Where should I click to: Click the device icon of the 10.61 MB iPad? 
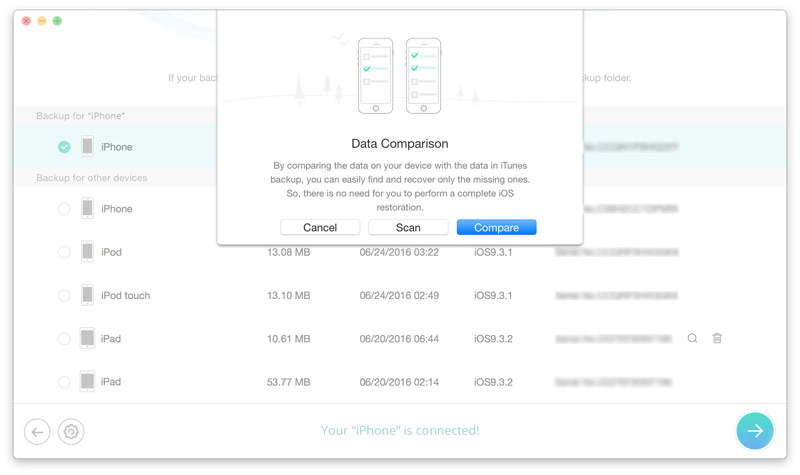[87, 338]
